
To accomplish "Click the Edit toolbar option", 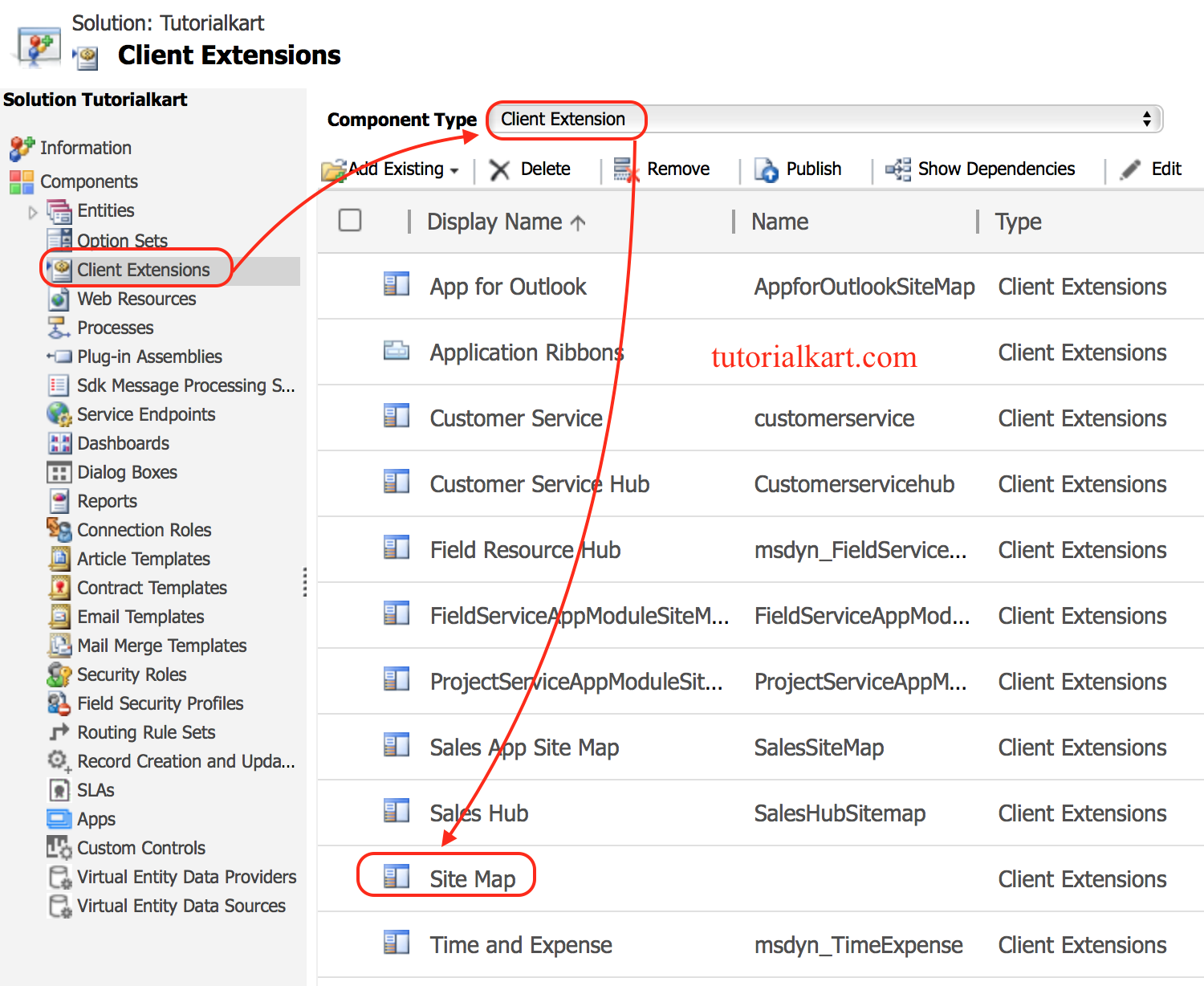I will [x=1165, y=169].
